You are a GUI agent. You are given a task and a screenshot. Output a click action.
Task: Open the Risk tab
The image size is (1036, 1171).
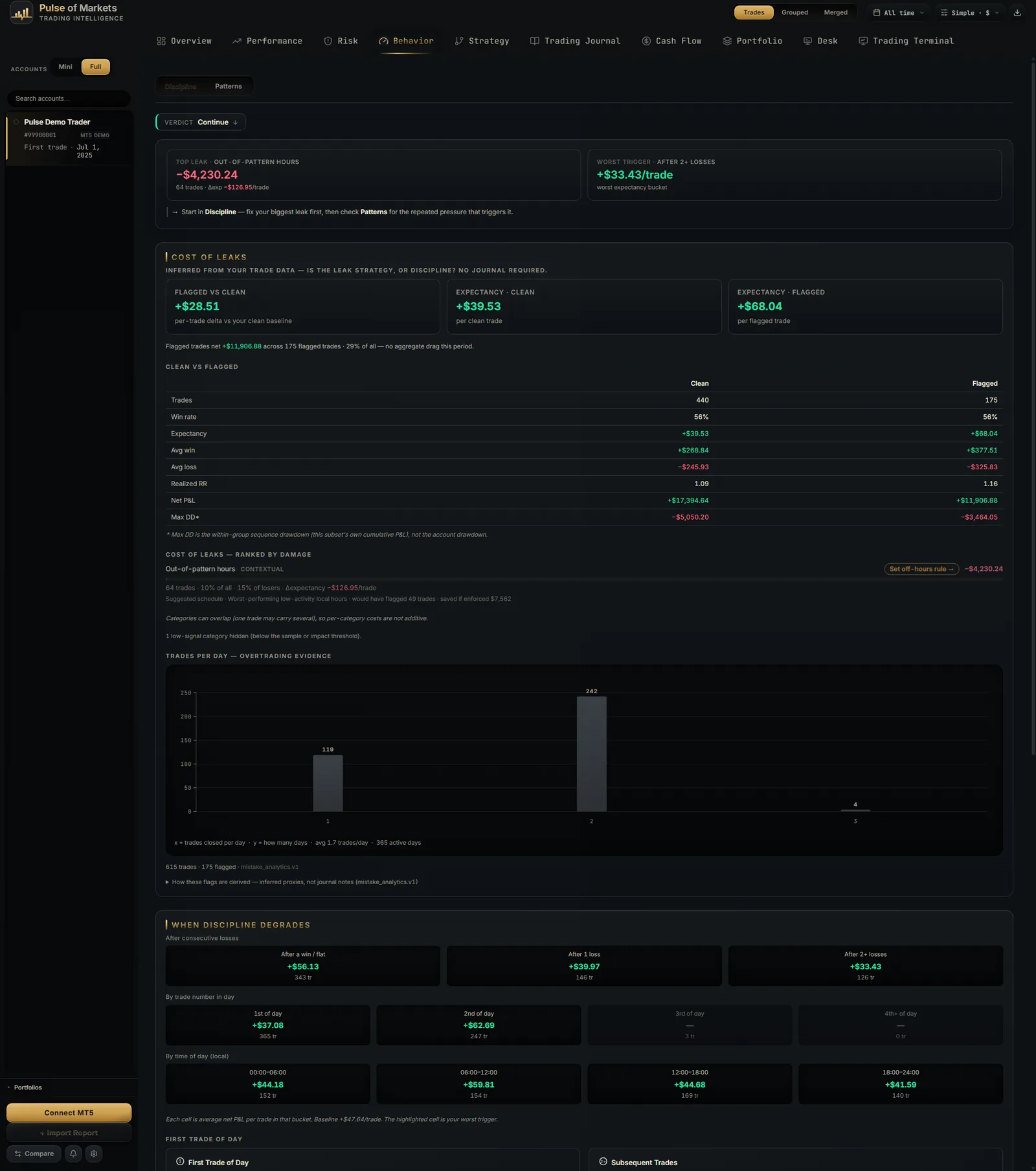341,41
